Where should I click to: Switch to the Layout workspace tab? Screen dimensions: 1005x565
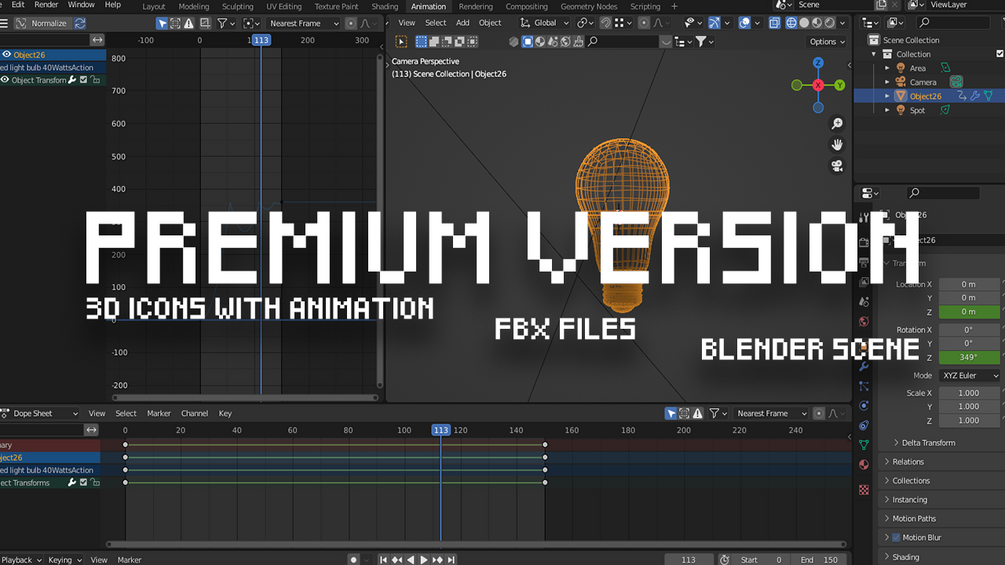(154, 6)
